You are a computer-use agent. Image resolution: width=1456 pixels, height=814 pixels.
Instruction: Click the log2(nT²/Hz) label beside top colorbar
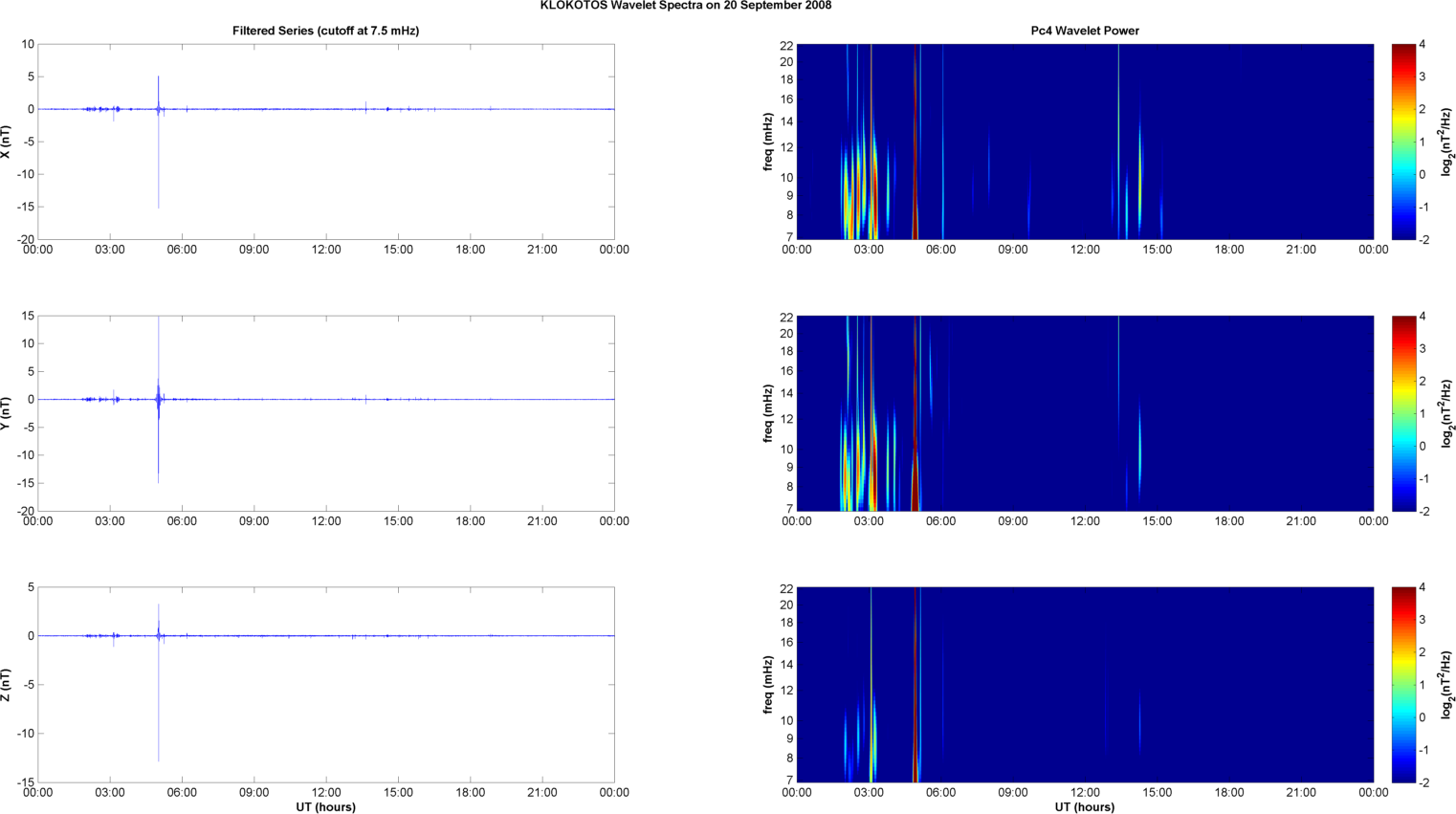(x=1446, y=142)
